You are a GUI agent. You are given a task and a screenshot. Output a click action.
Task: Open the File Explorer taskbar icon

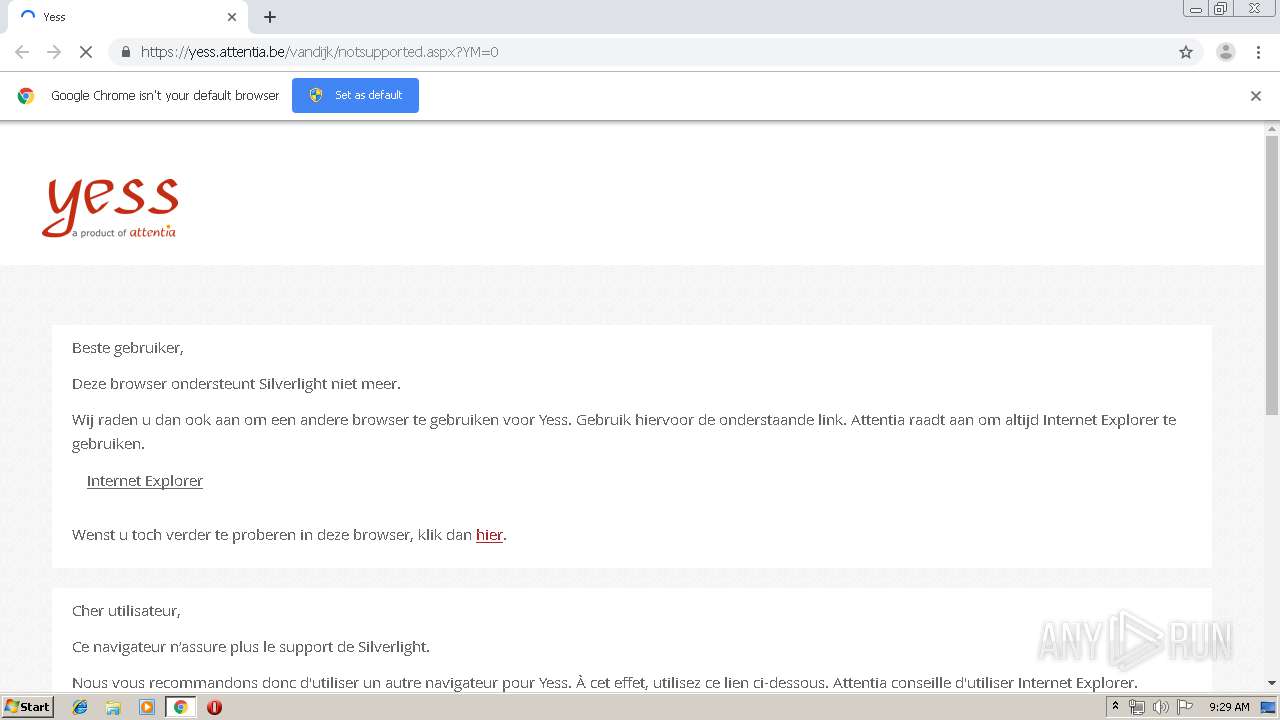click(113, 707)
